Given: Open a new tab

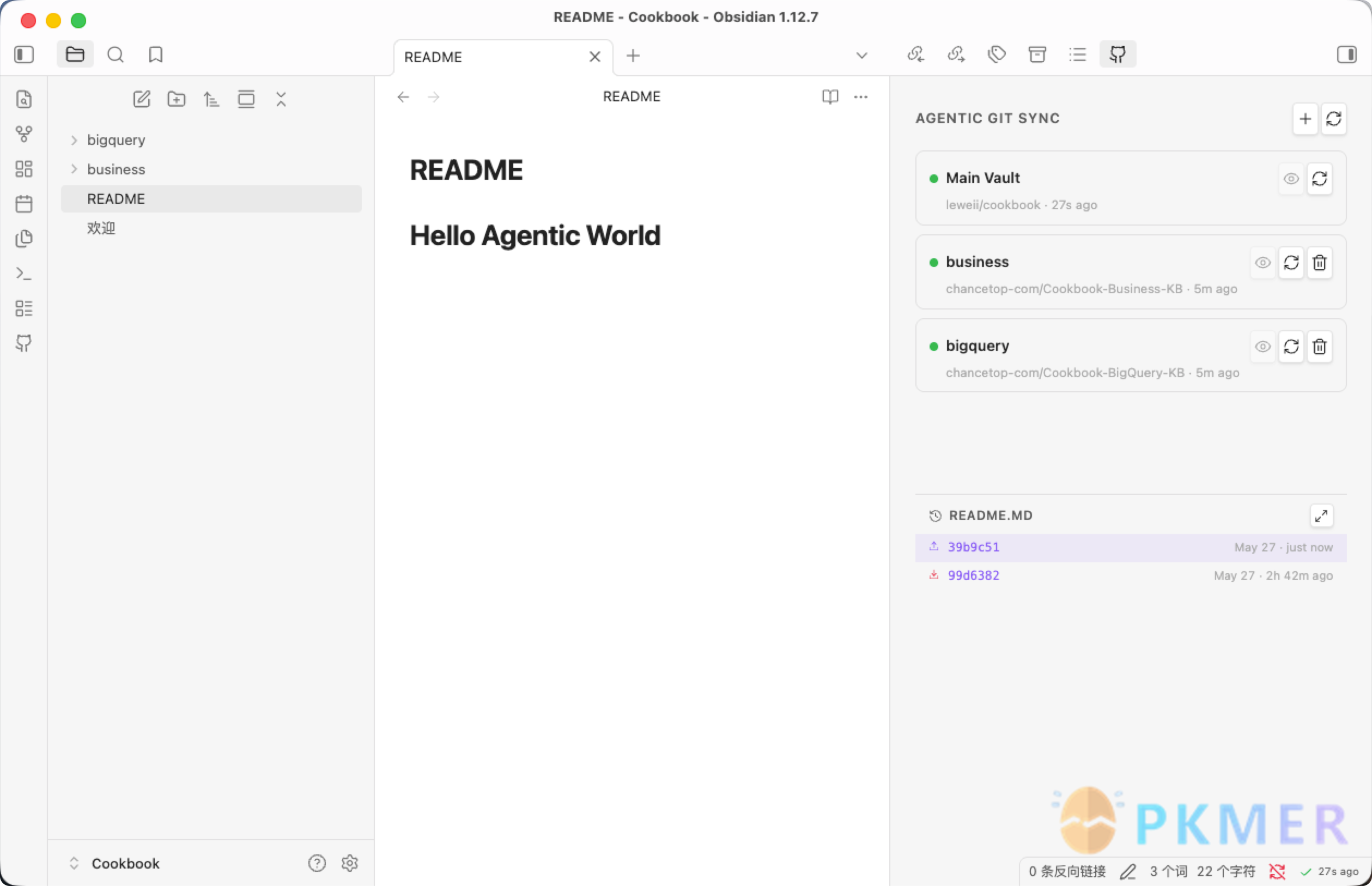Looking at the screenshot, I should coord(633,56).
